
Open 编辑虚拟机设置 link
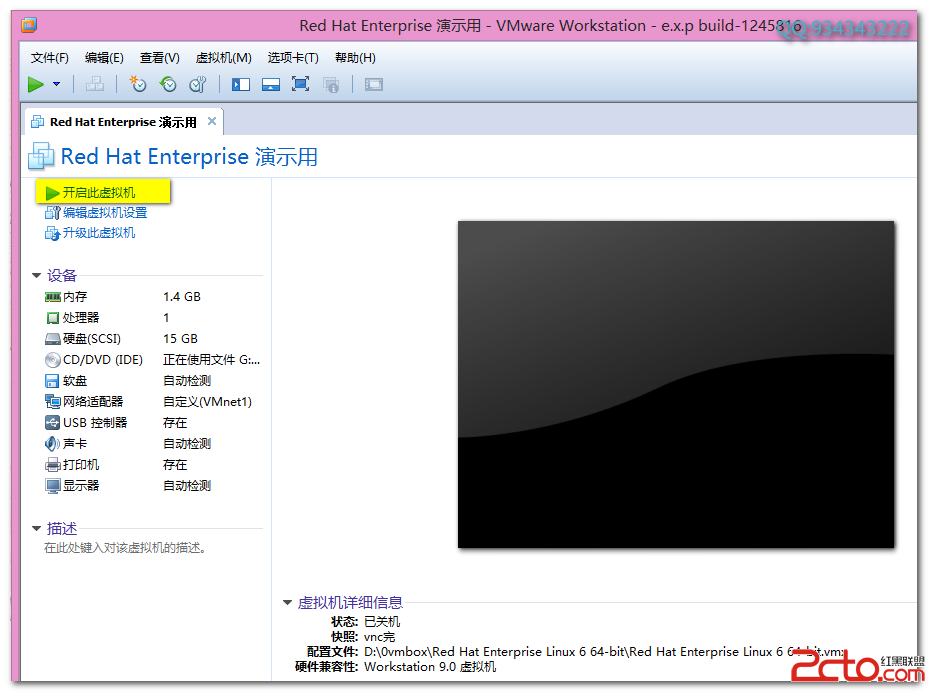105,213
